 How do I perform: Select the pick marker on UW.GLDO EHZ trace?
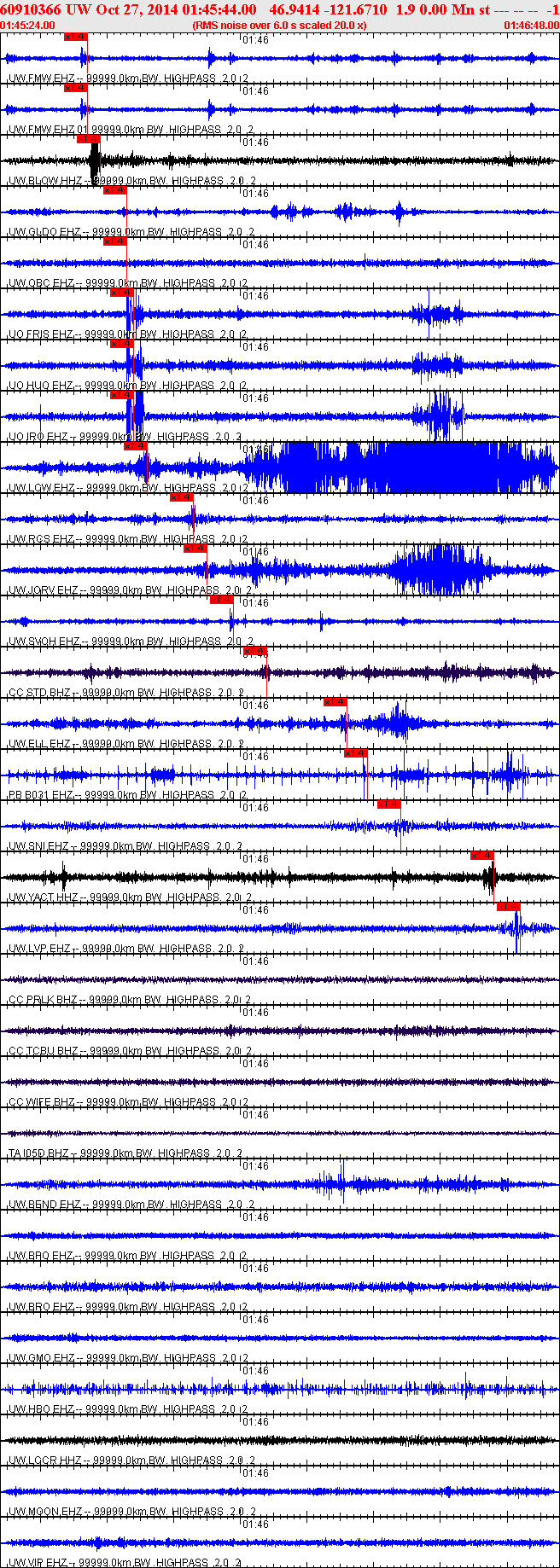point(115,189)
